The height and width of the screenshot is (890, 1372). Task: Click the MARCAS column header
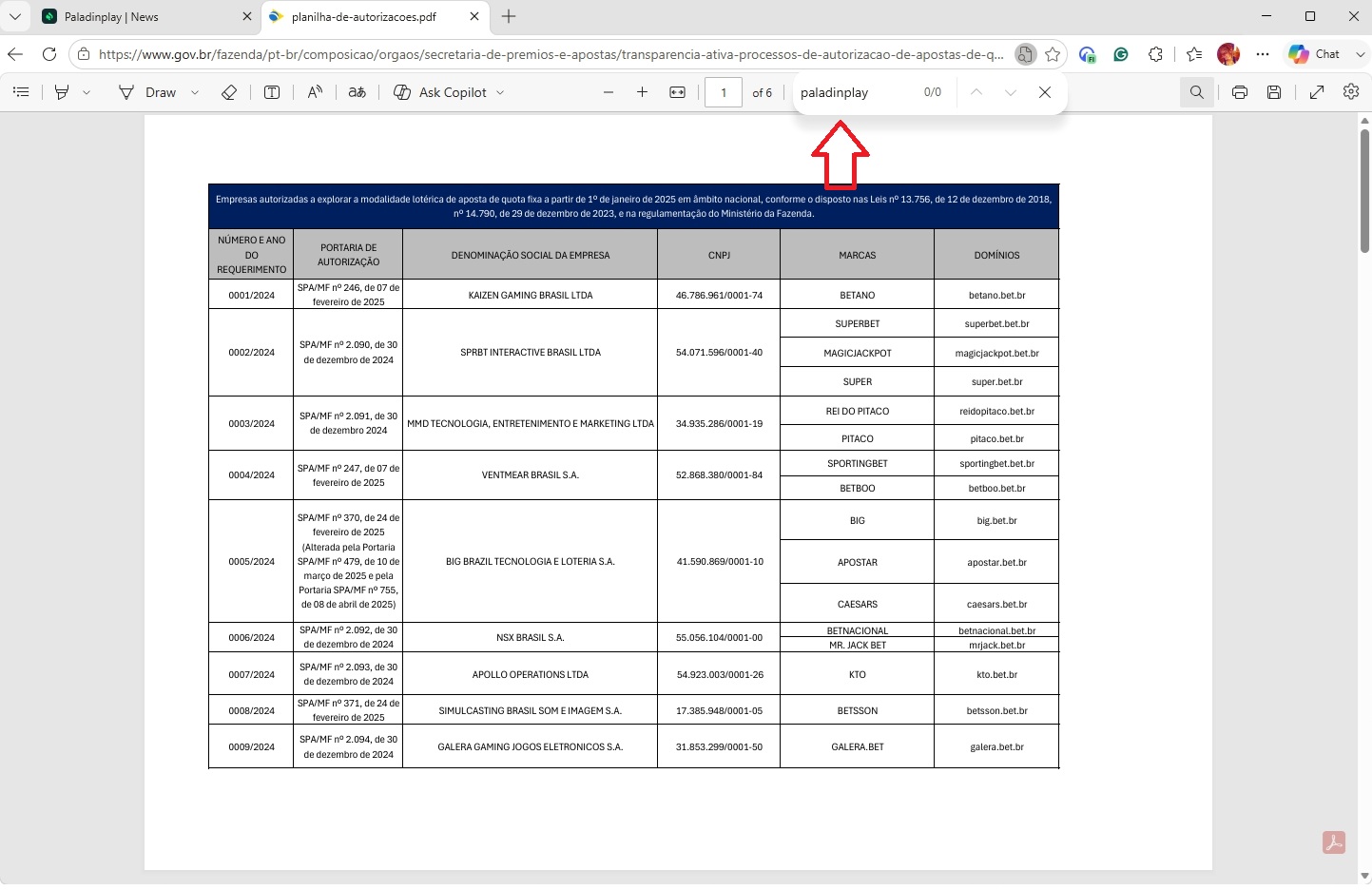point(858,255)
